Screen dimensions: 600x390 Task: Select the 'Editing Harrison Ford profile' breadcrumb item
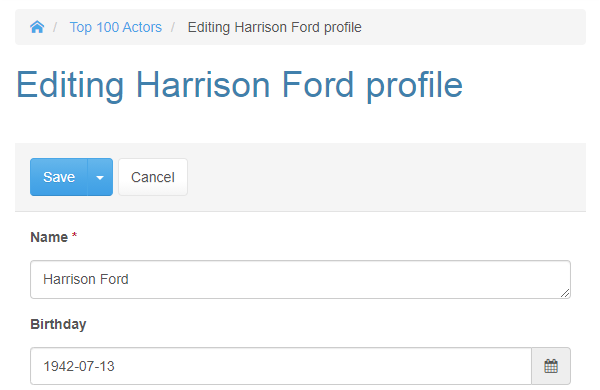click(x=274, y=27)
